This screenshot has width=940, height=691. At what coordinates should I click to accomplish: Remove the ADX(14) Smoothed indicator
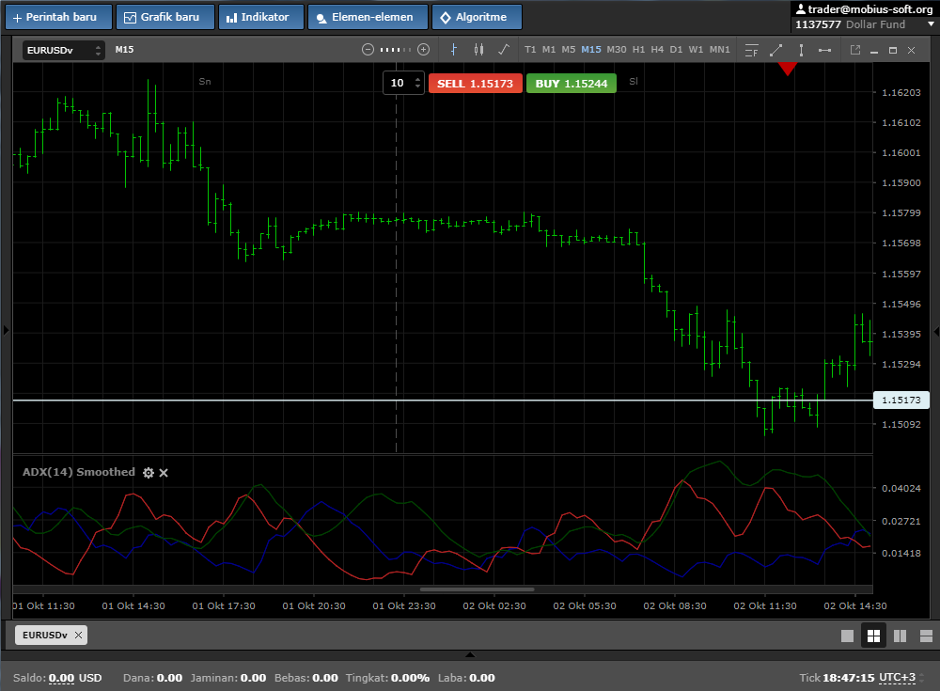point(164,472)
